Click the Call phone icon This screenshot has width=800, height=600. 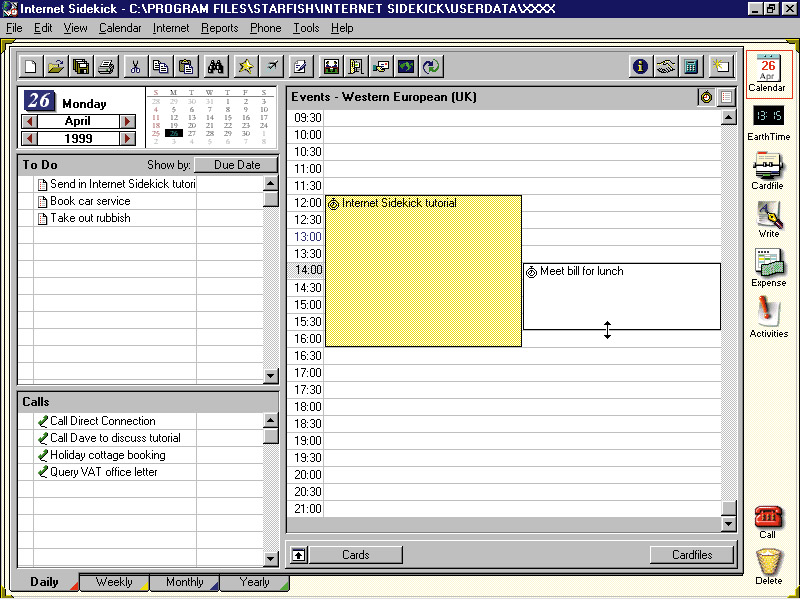(768, 519)
